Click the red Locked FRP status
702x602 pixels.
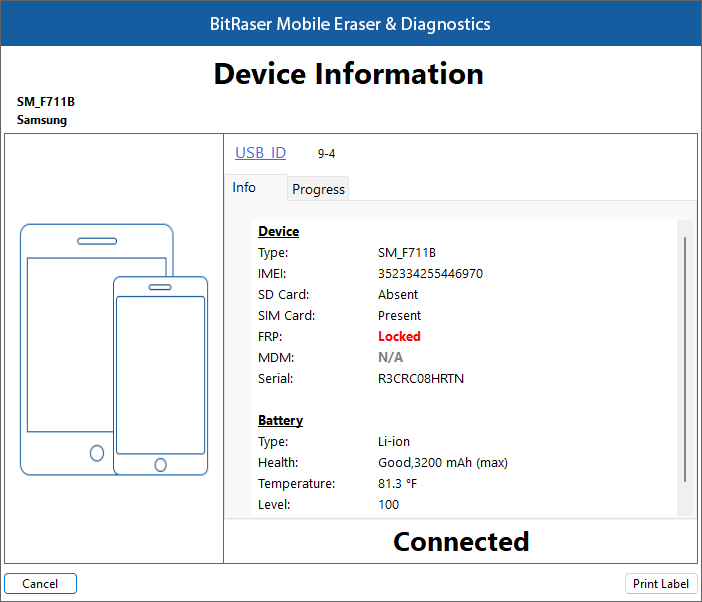399,337
